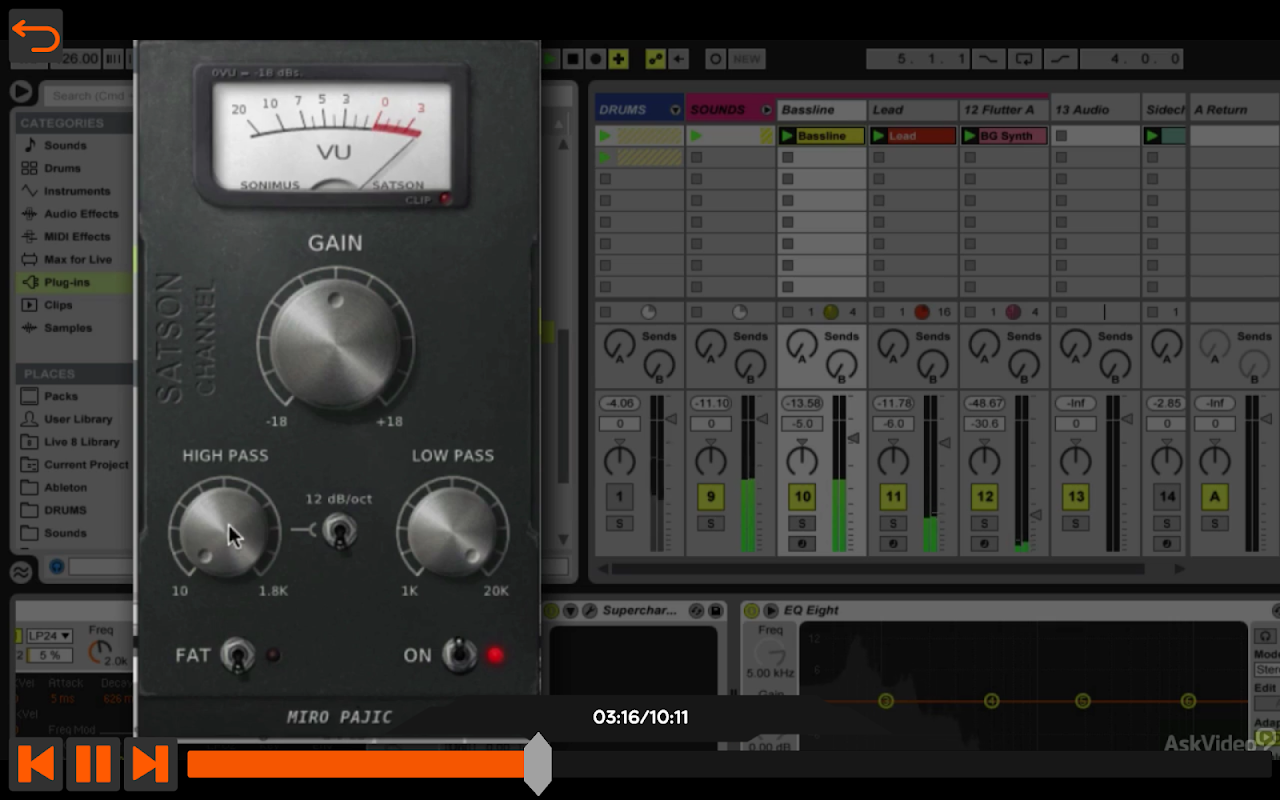Open Packs in Places
The image size is (1280, 800).
click(x=61, y=396)
